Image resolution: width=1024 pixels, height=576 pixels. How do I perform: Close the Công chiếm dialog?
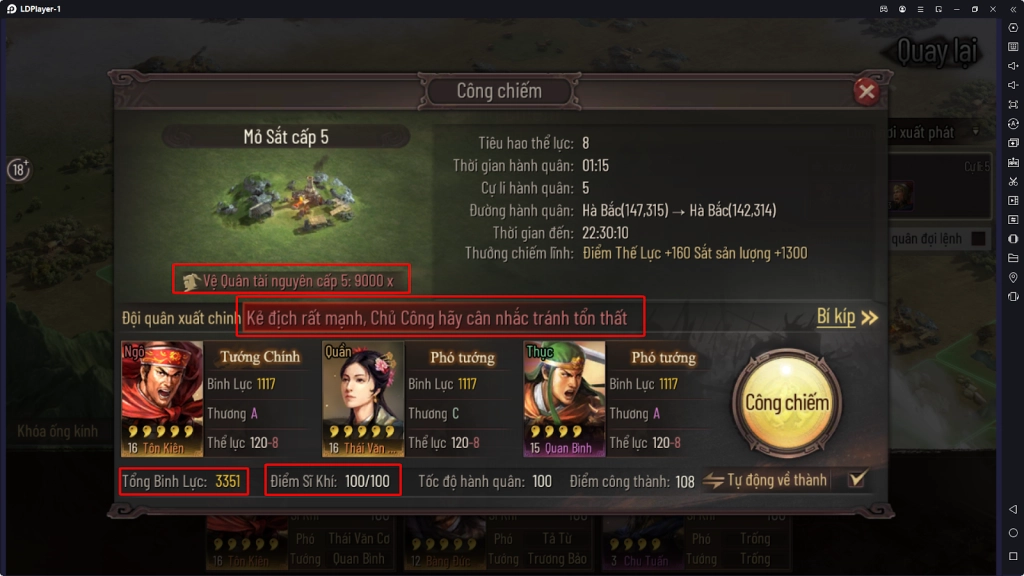pos(867,91)
